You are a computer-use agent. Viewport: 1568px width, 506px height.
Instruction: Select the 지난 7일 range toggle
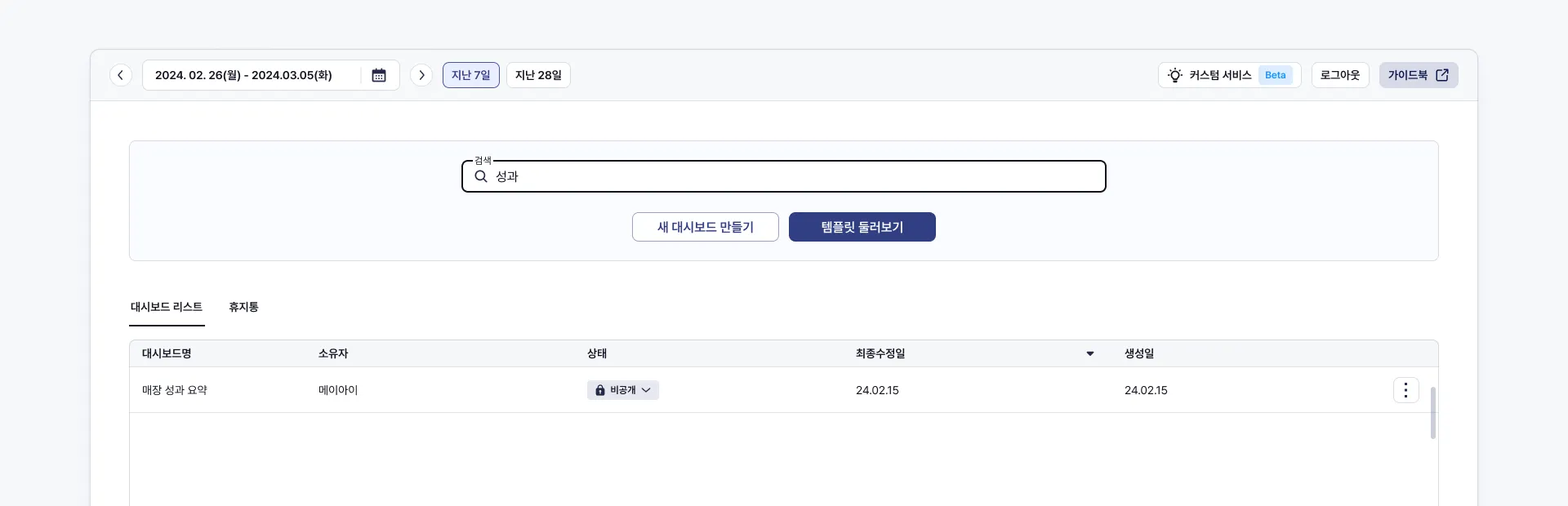coord(471,75)
